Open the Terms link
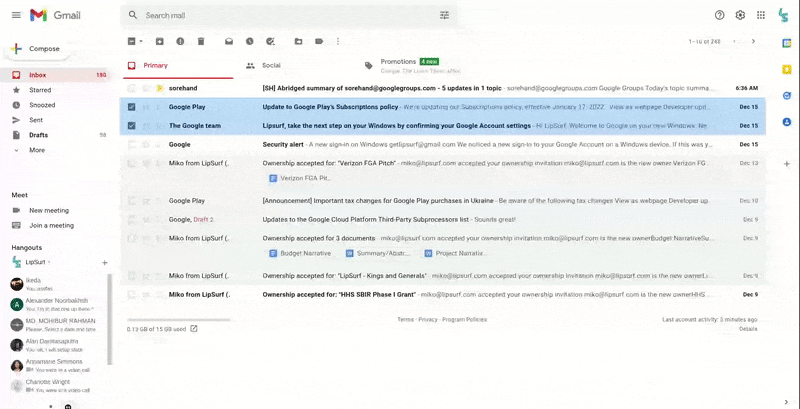Viewport: 800px width, 409px height. [x=406, y=320]
